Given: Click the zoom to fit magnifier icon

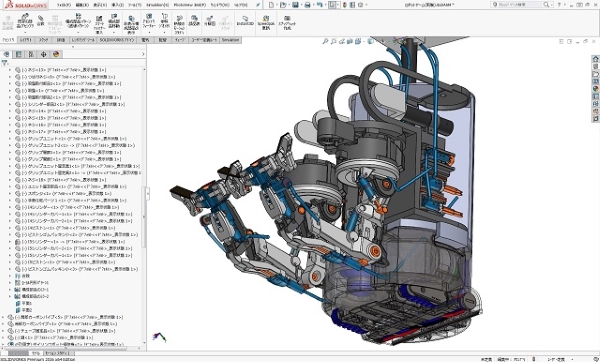Looking at the screenshot, I should tap(325, 41).
